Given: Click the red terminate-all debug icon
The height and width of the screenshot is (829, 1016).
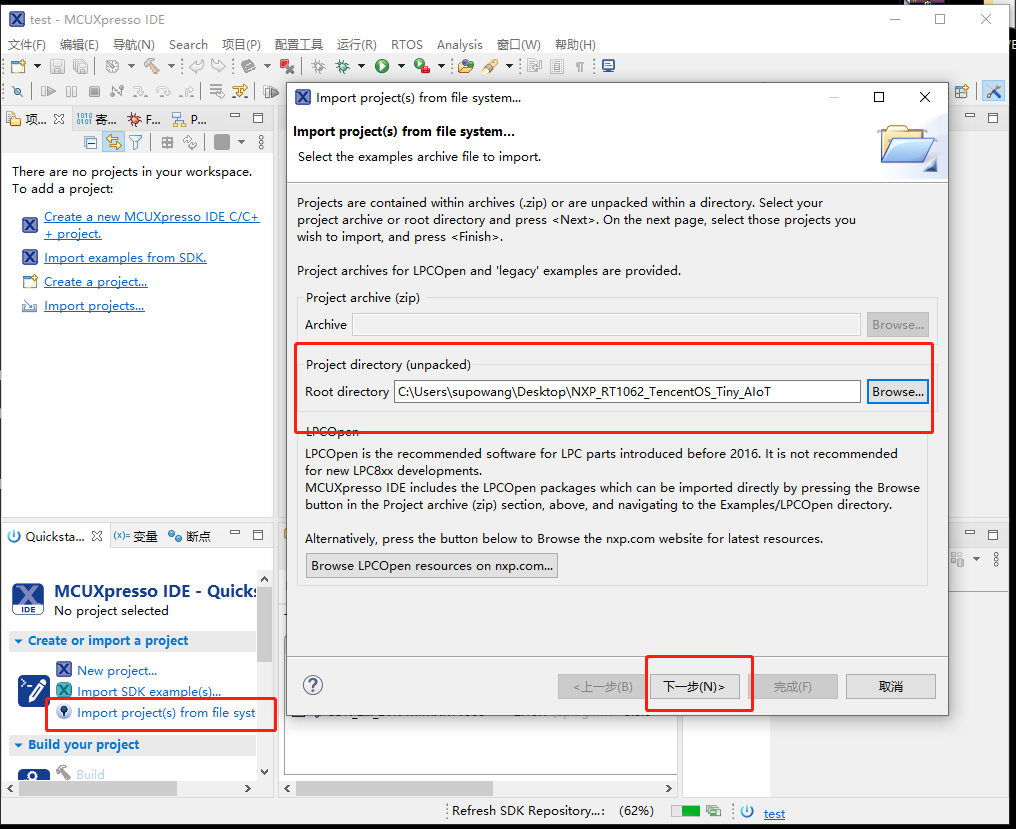Looking at the screenshot, I should [286, 66].
